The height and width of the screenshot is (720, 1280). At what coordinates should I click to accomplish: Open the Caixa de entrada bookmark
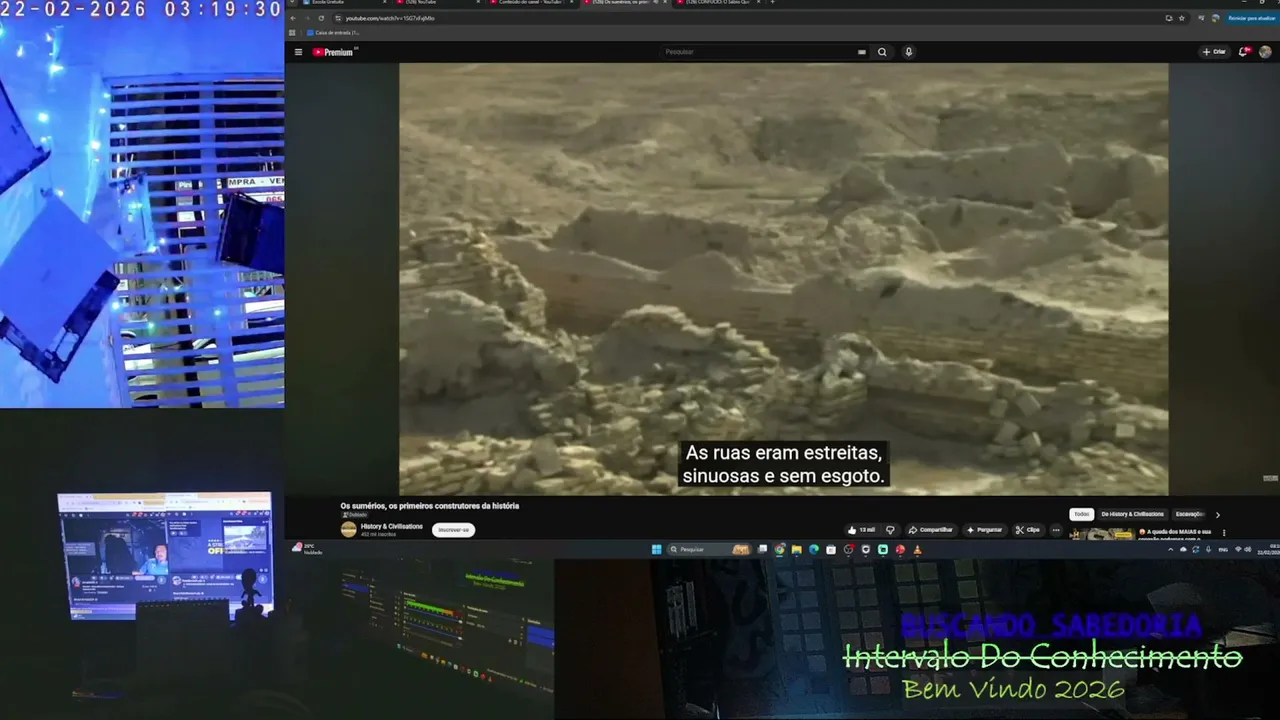coord(334,33)
